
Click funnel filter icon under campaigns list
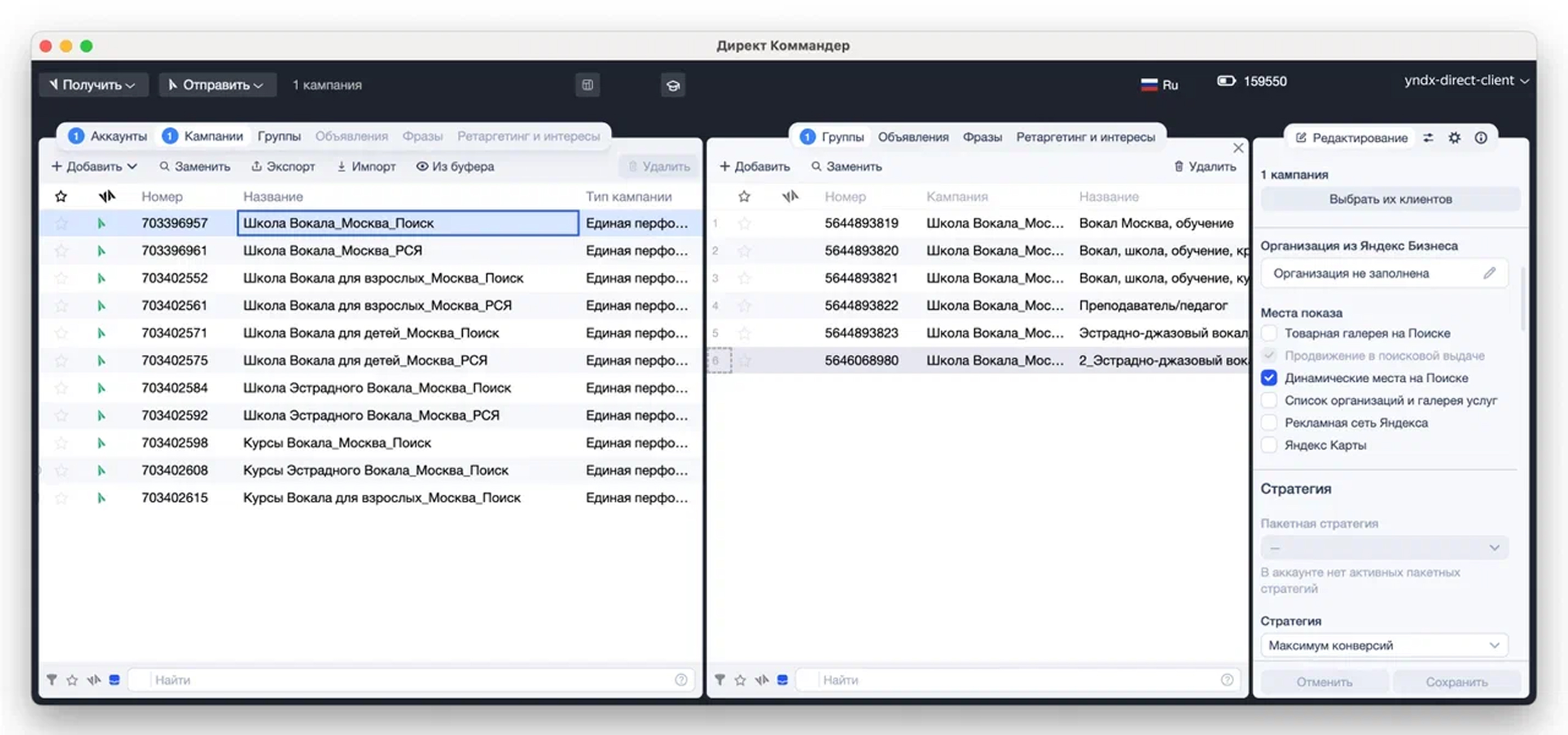point(52,680)
